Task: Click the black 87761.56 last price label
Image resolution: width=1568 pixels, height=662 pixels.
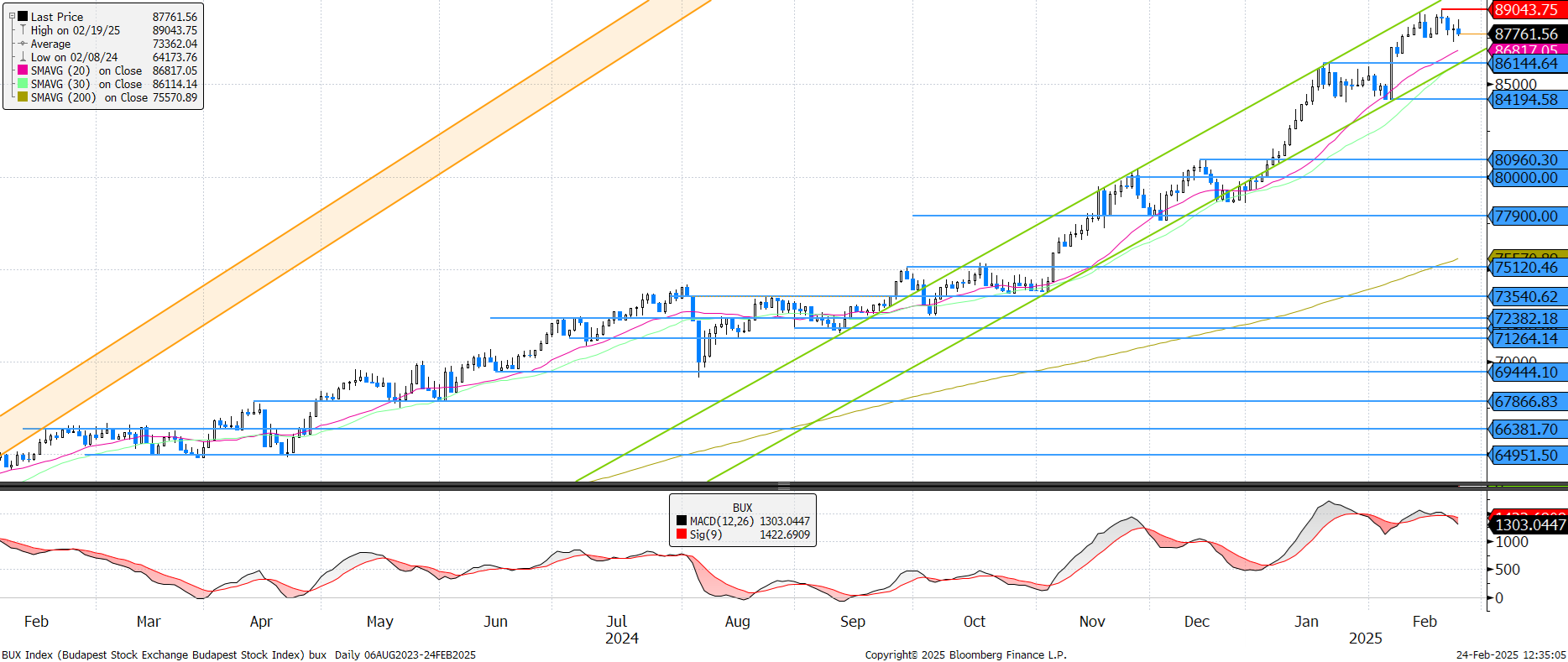Action: (1527, 34)
